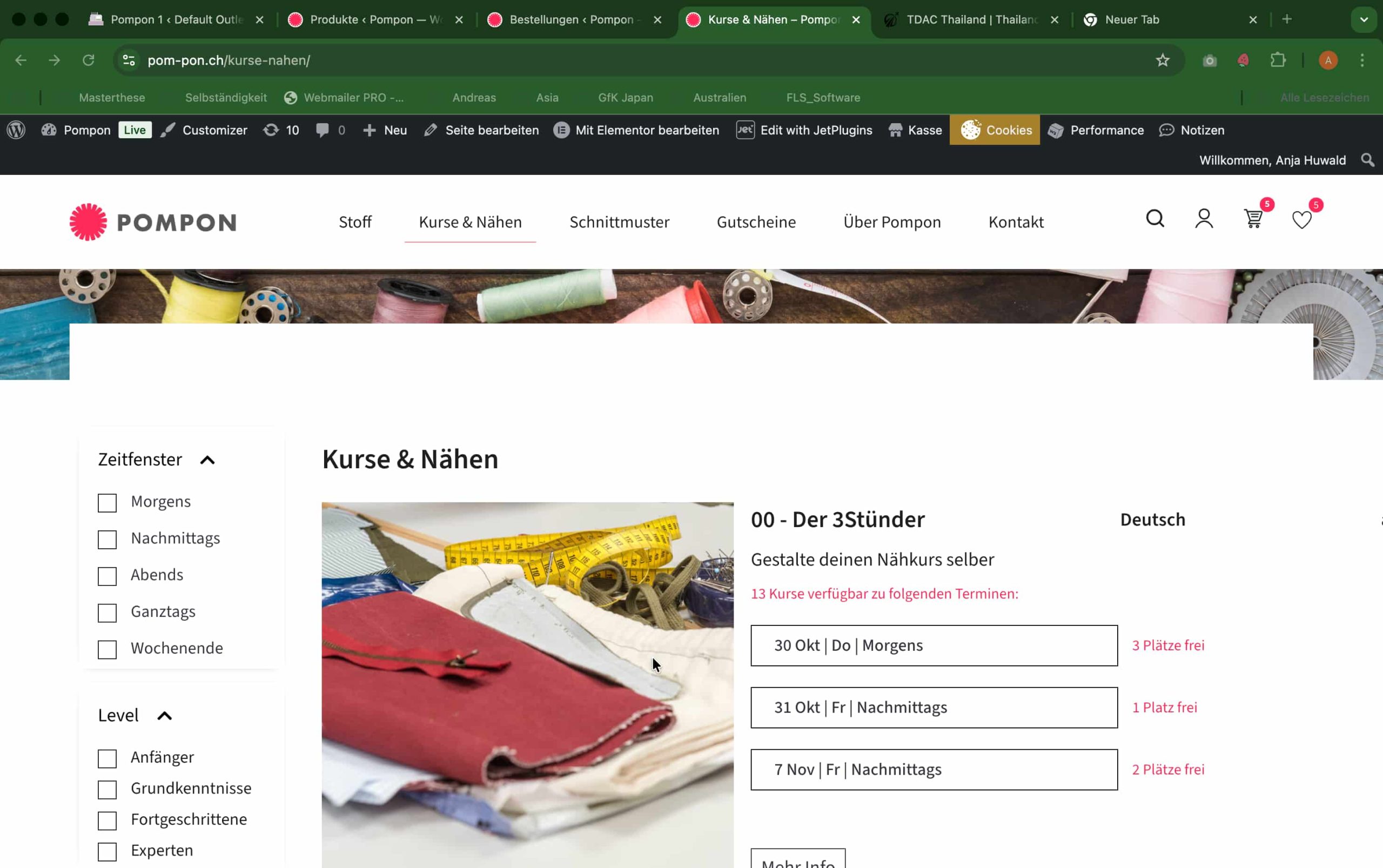
Task: Open the Schnittmuster menu item
Action: coord(619,222)
